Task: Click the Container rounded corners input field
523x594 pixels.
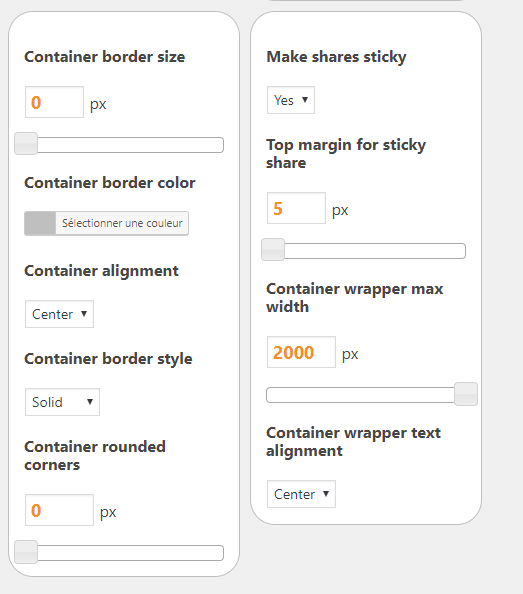Action: pyautogui.click(x=59, y=510)
